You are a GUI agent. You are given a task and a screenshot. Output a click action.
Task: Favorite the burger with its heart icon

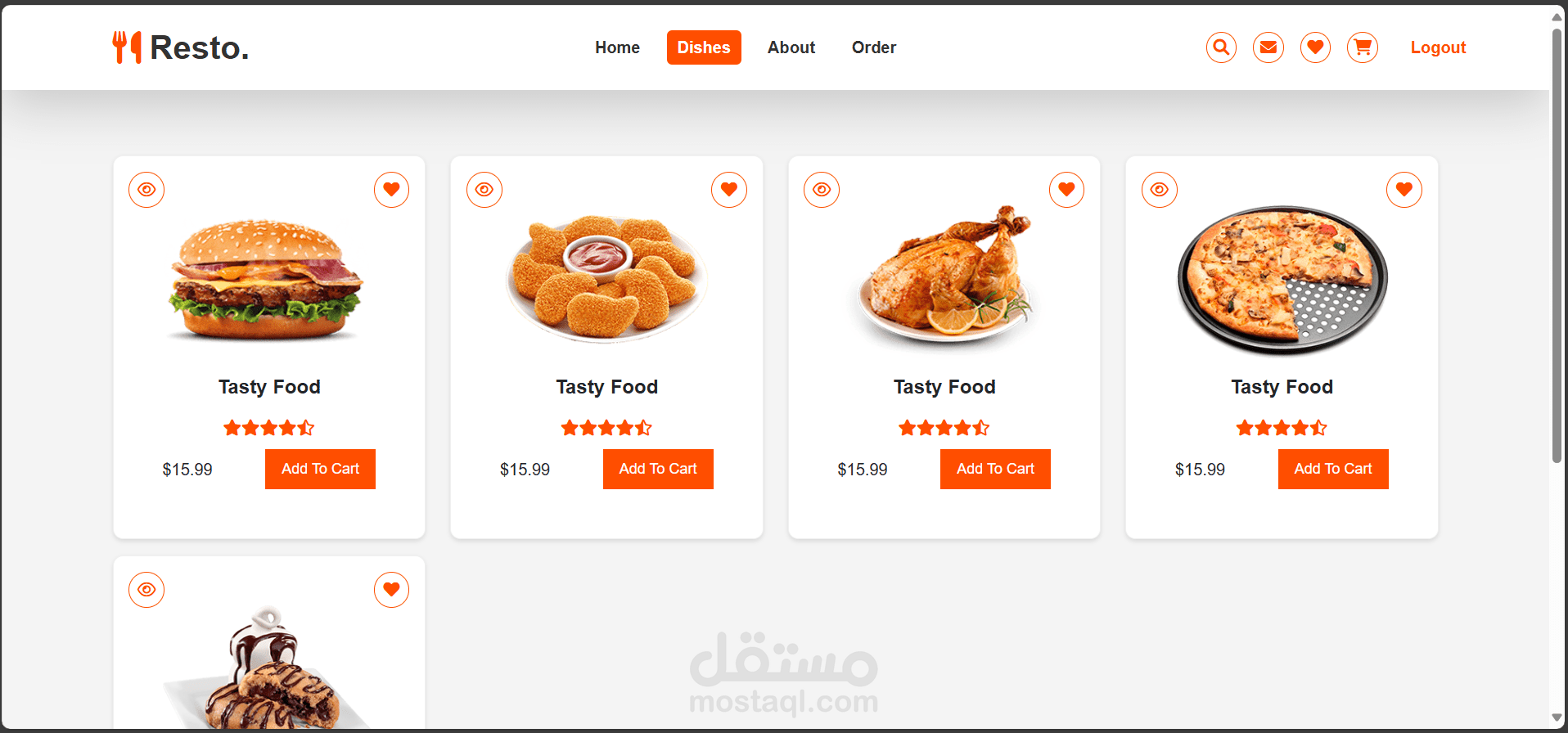(x=391, y=190)
